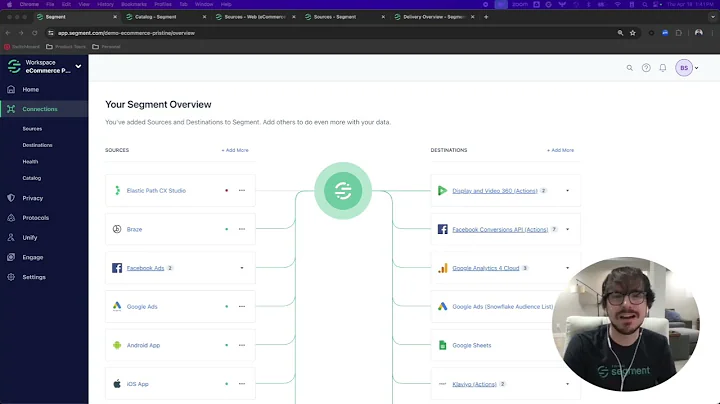This screenshot has height=404, width=720.
Task: Click the central Segment hub icon
Action: (343, 191)
